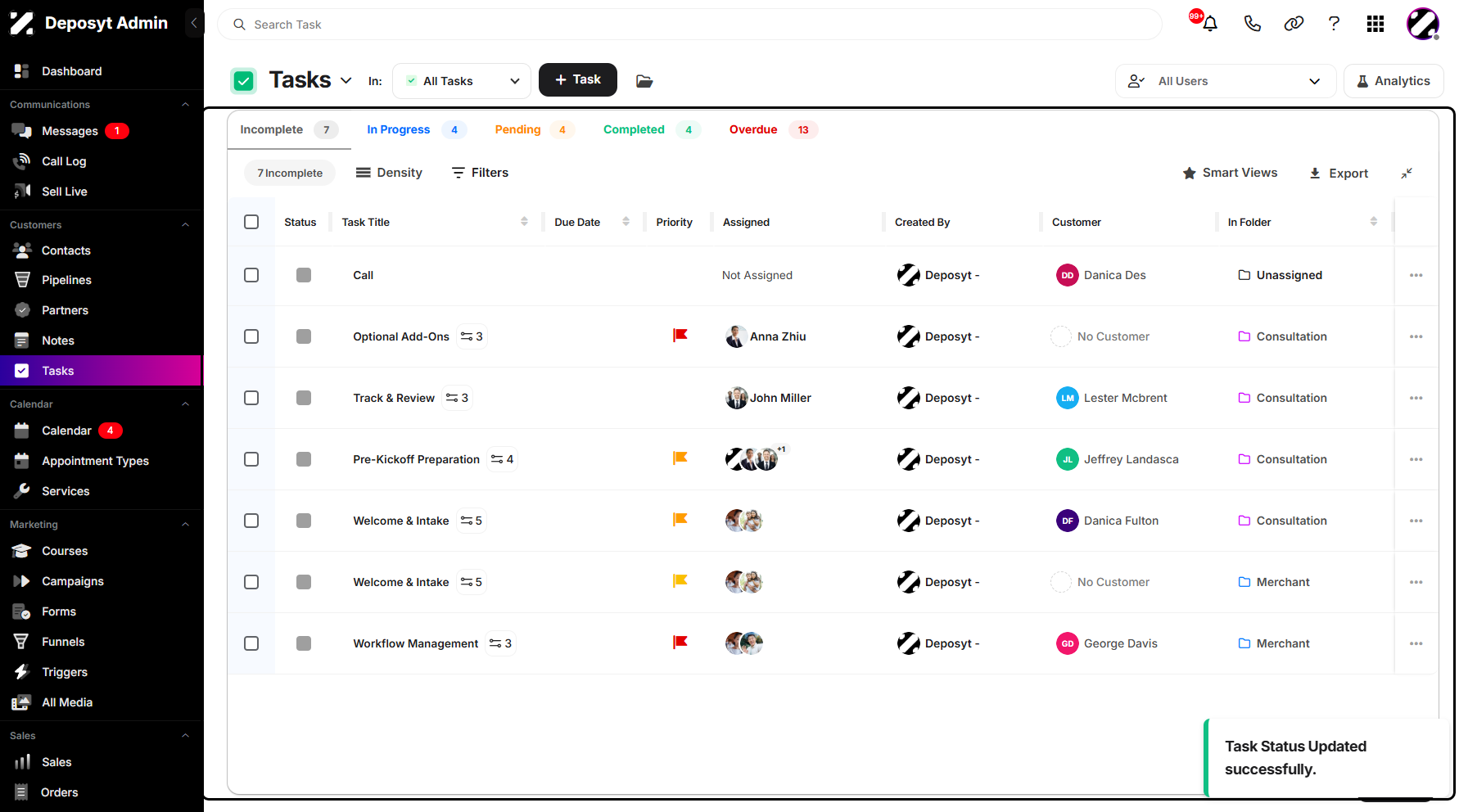Open row options for Workflow Management
The image size is (1459, 812).
pos(1416,644)
